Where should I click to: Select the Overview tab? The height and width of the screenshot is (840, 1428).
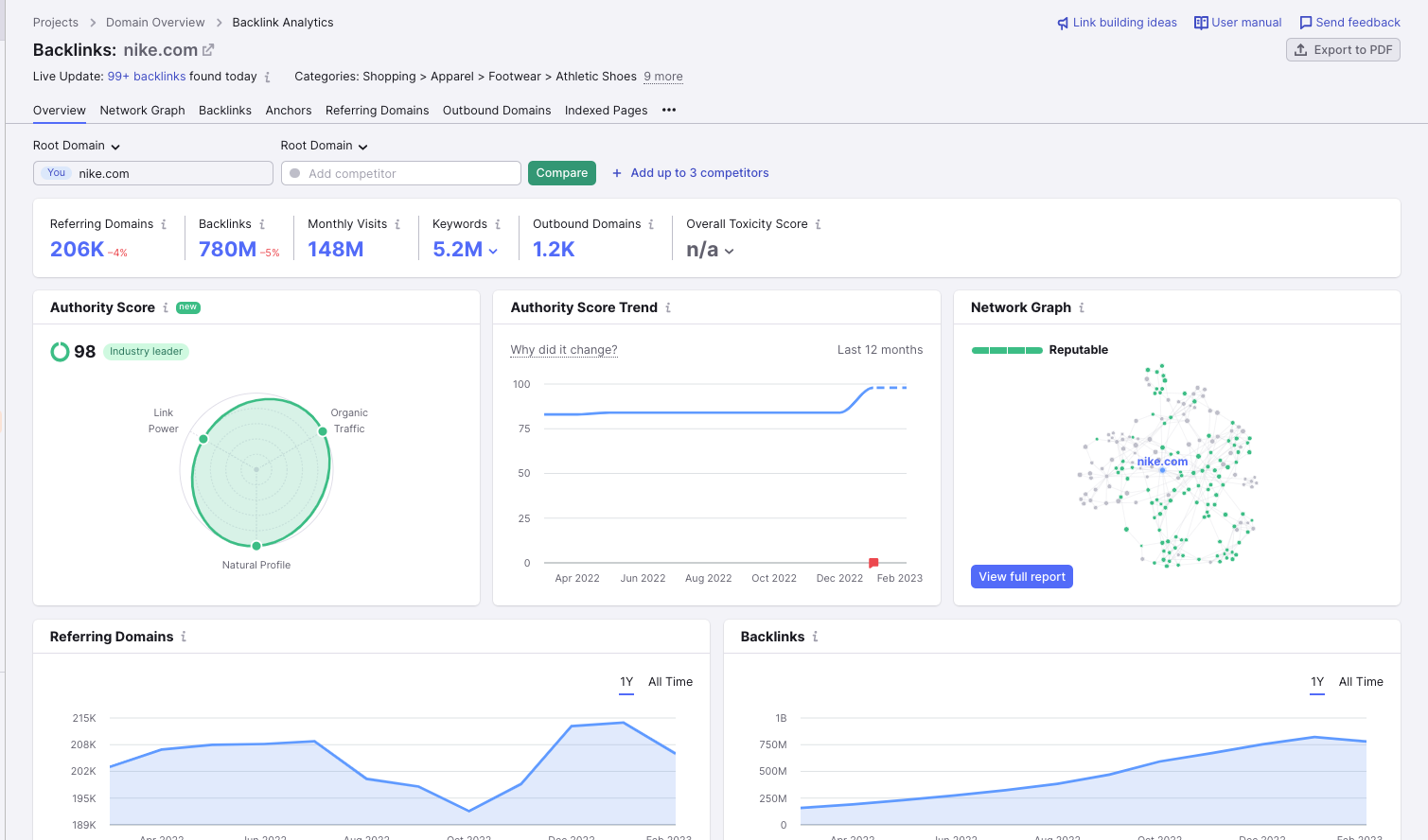pos(60,111)
